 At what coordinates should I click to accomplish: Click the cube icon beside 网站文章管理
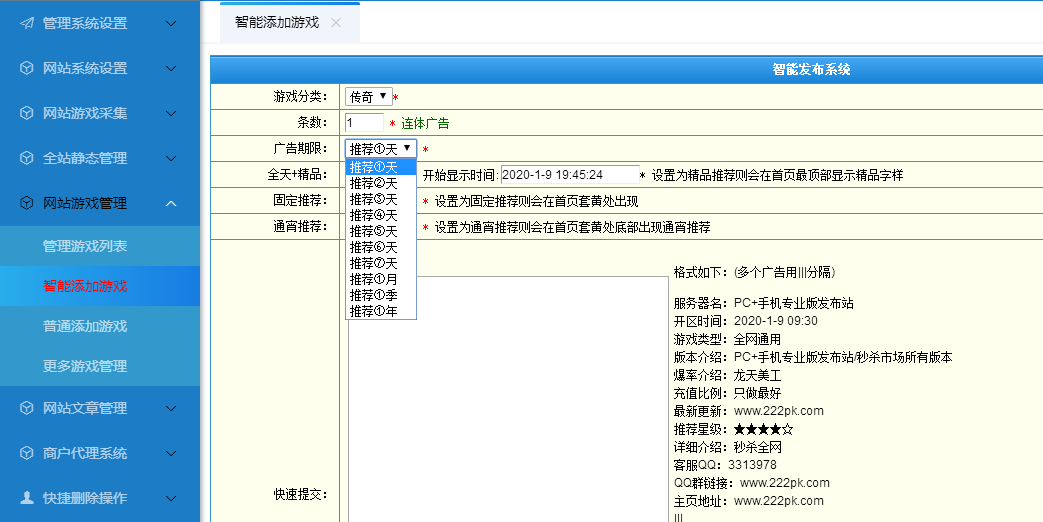coord(27,408)
